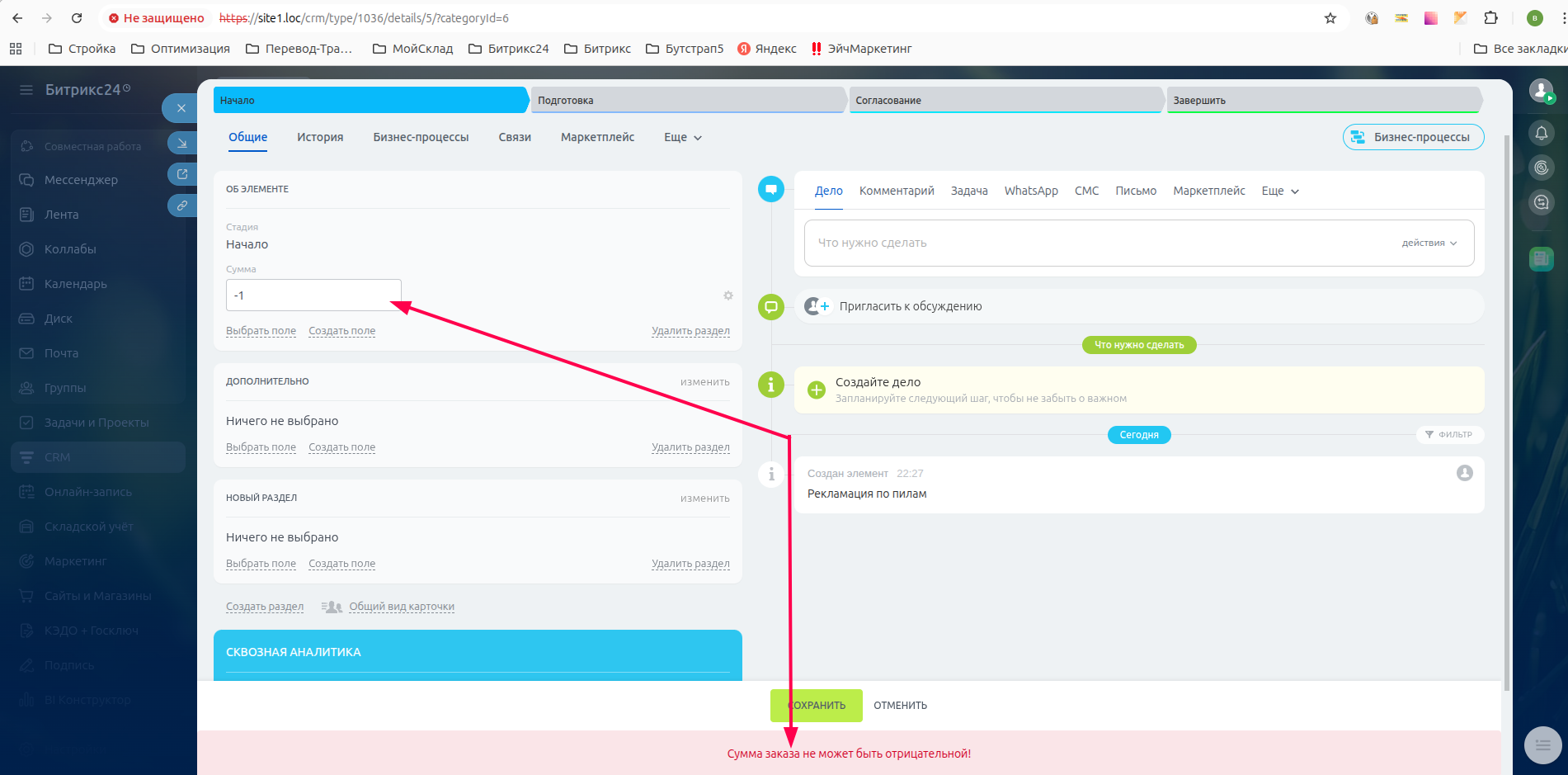The image size is (1568, 775).
Task: Close the slider panel with X button
Action: tap(181, 108)
